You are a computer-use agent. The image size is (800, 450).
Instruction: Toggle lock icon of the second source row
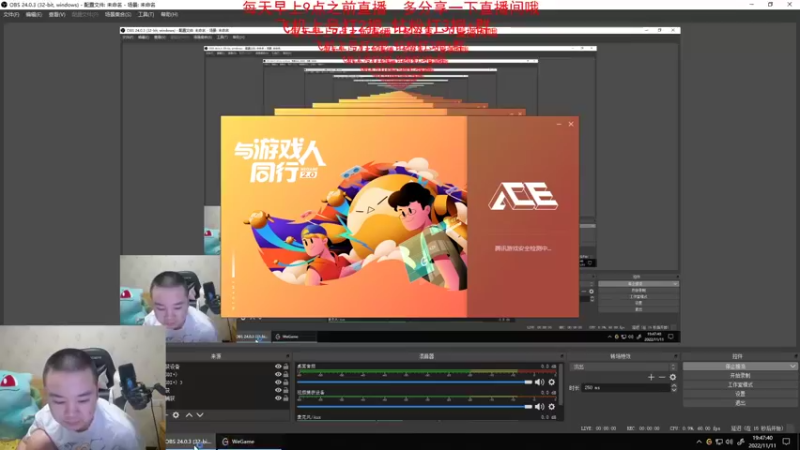tap(286, 374)
